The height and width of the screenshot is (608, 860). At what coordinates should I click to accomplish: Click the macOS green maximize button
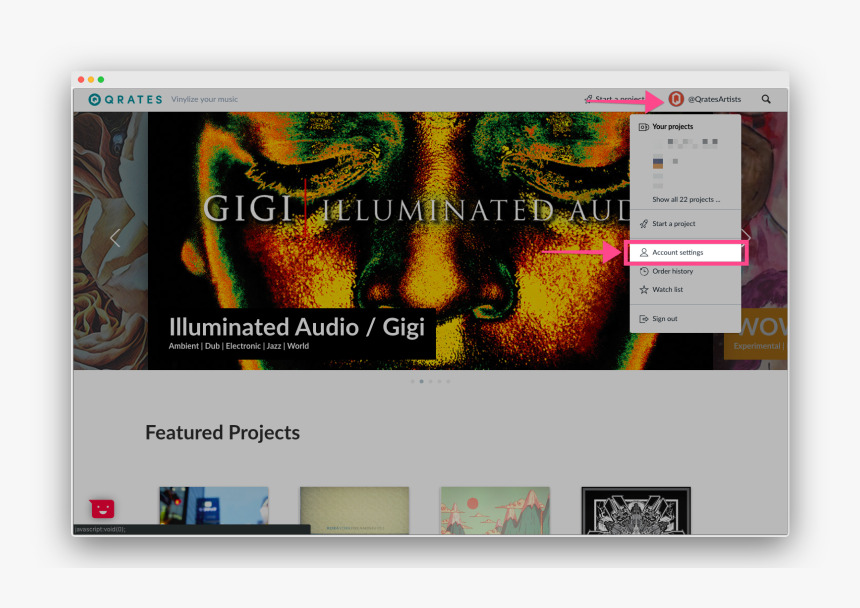point(101,79)
